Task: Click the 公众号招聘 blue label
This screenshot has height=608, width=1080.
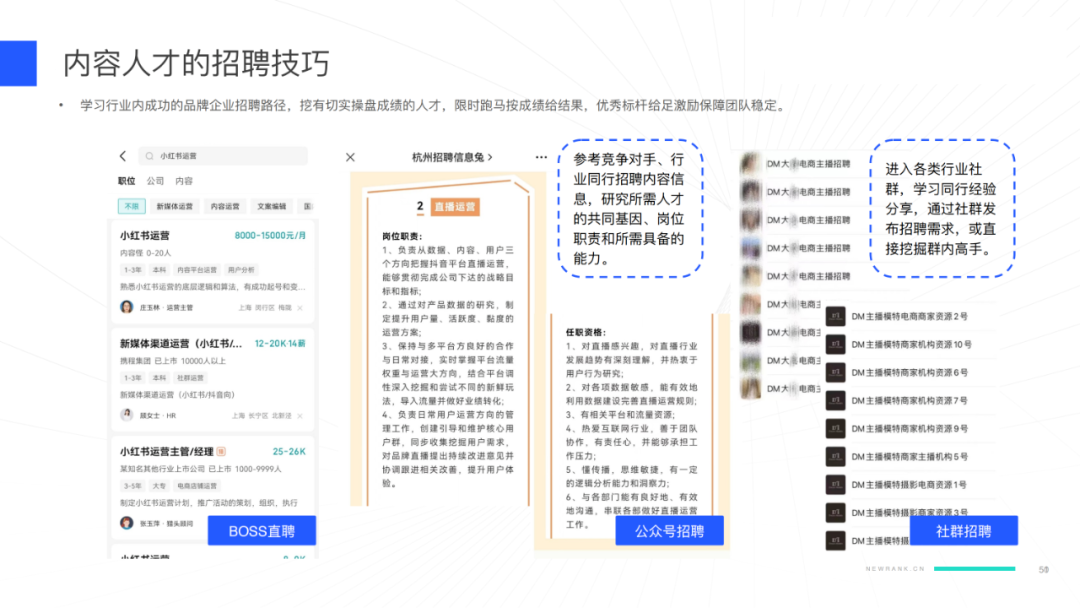Action: pyautogui.click(x=669, y=531)
